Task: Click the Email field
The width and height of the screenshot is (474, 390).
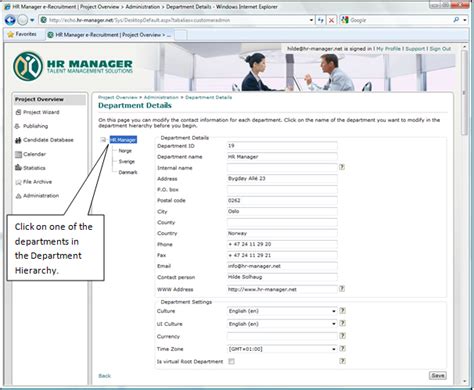Action: pyautogui.click(x=282, y=266)
